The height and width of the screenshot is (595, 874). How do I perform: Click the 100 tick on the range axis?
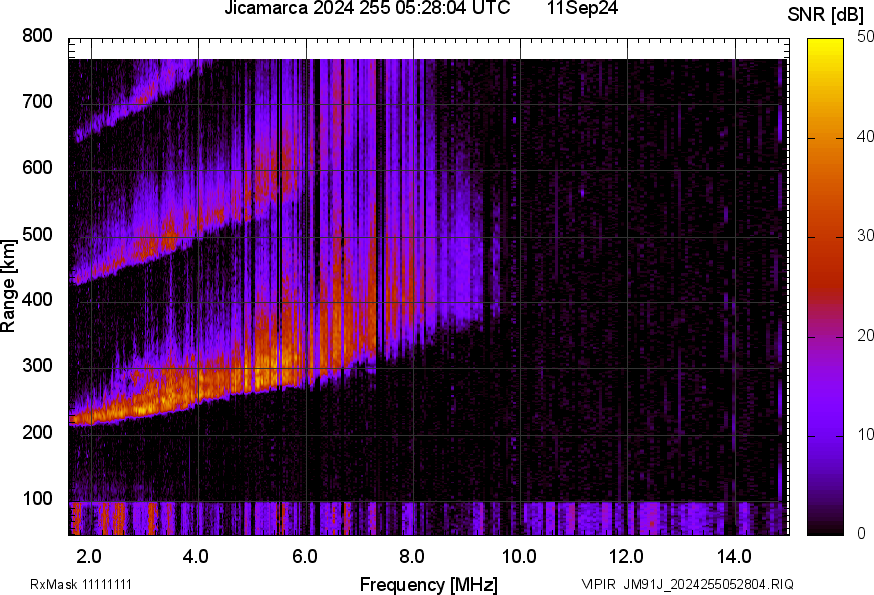(x=37, y=499)
